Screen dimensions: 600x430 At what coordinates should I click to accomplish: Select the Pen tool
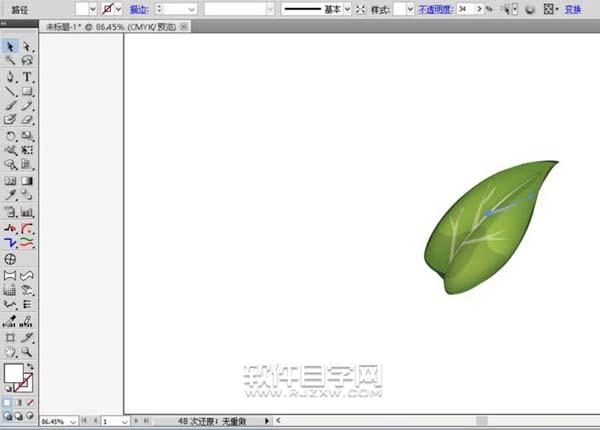(x=10, y=77)
